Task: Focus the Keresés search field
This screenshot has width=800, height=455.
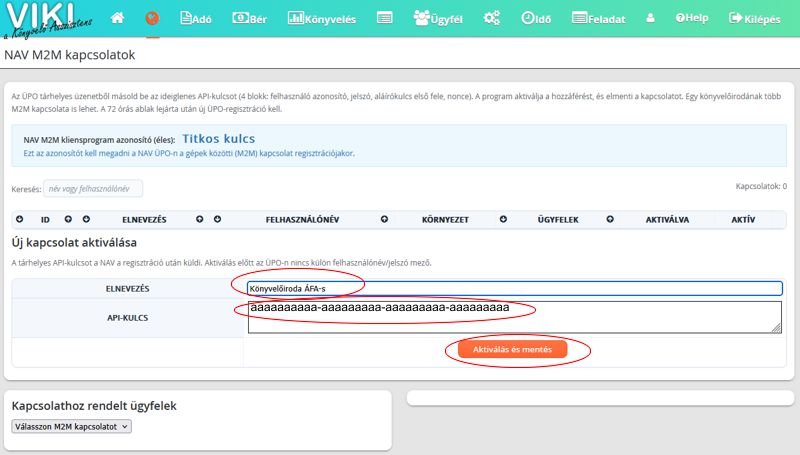Action: 93,189
